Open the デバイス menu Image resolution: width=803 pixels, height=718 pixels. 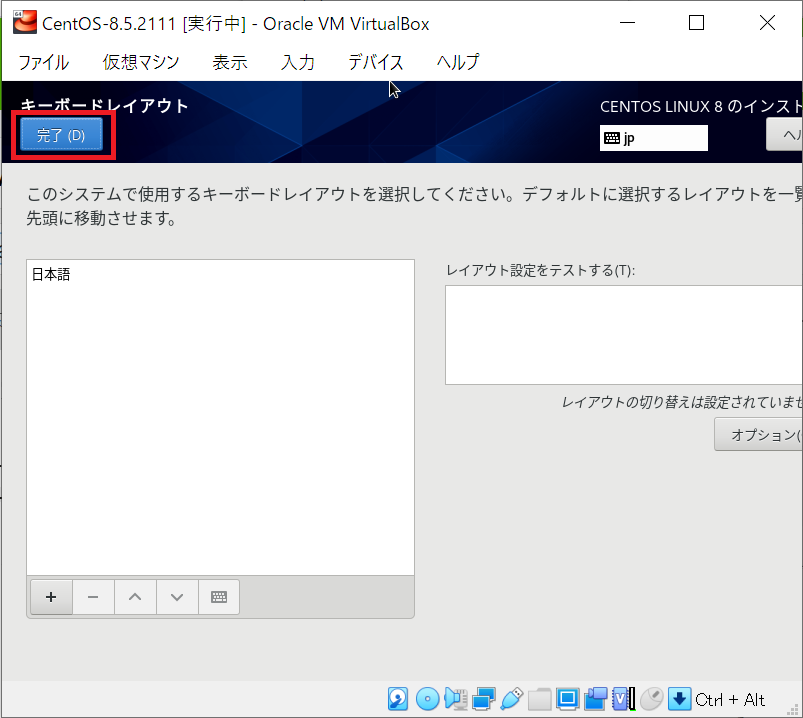click(375, 62)
